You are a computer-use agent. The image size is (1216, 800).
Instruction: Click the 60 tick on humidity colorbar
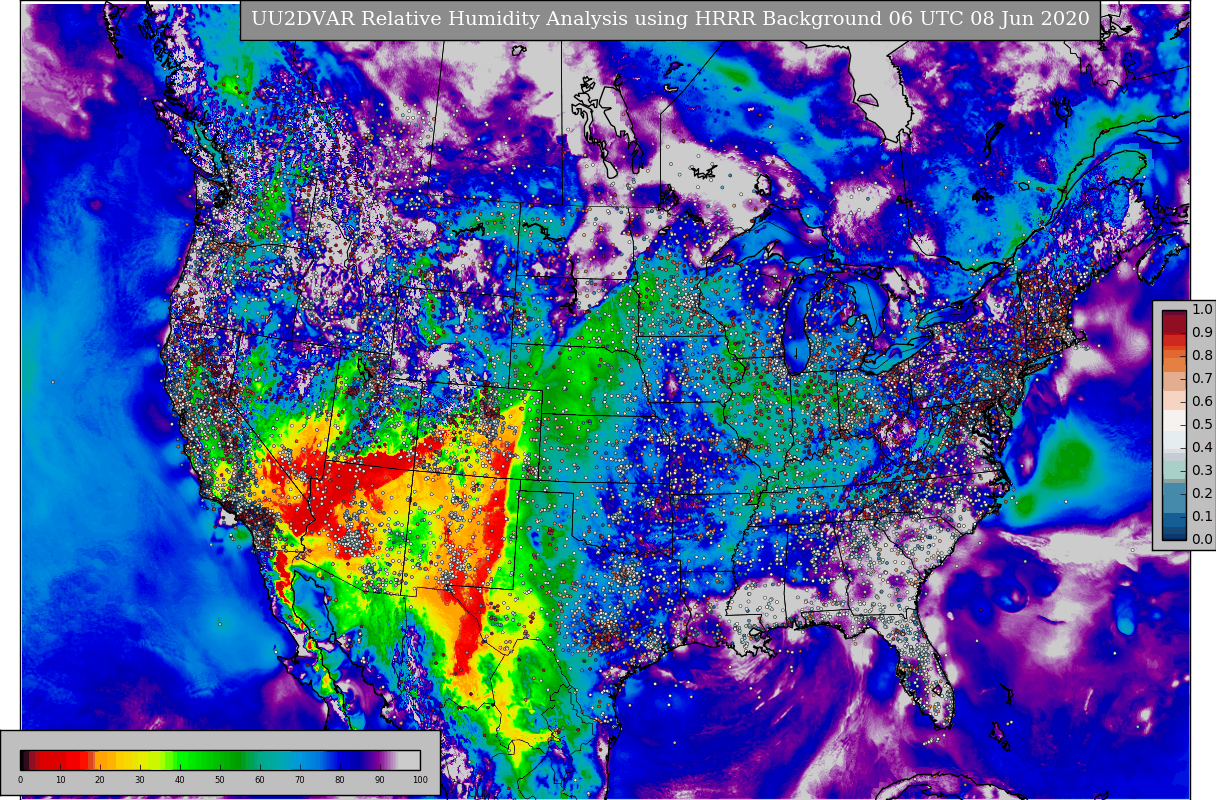click(260, 780)
